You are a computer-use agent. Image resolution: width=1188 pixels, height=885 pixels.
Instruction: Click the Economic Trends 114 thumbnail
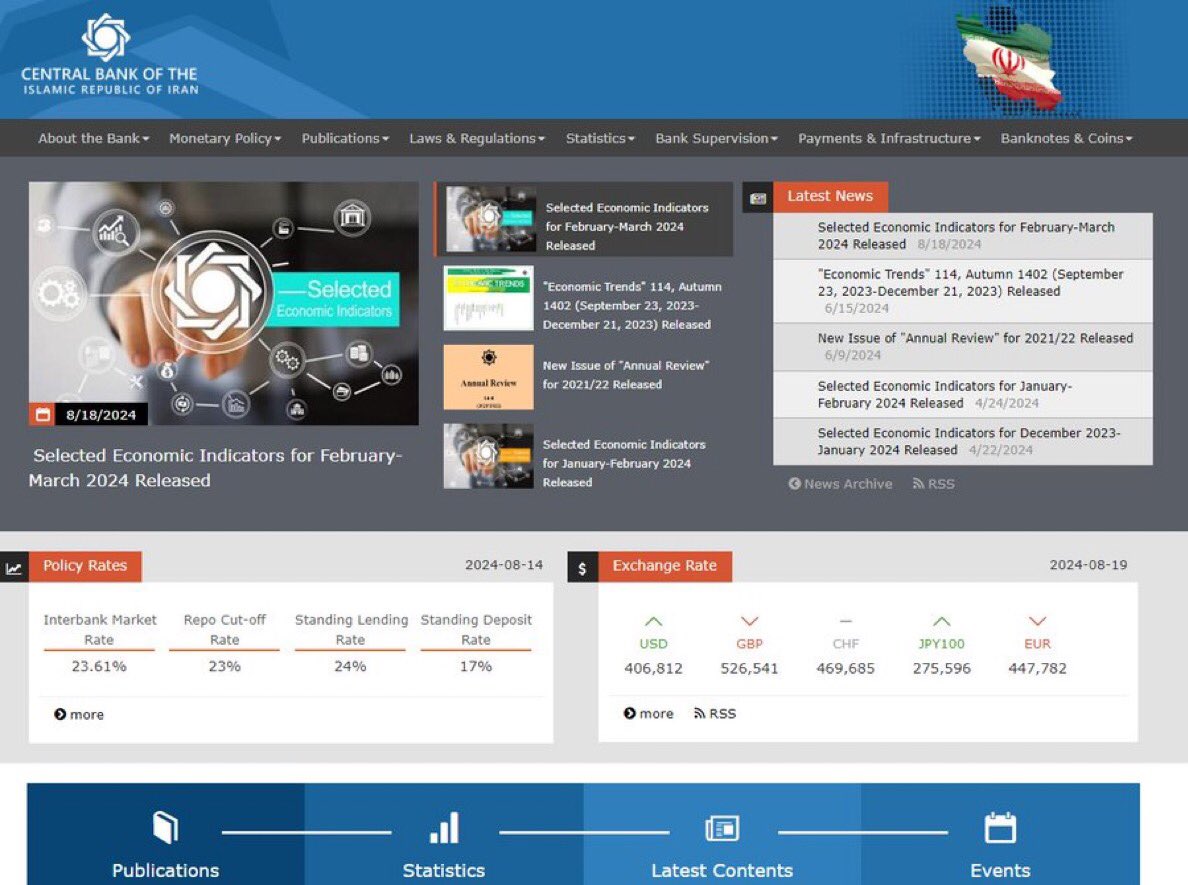pyautogui.click(x=489, y=298)
